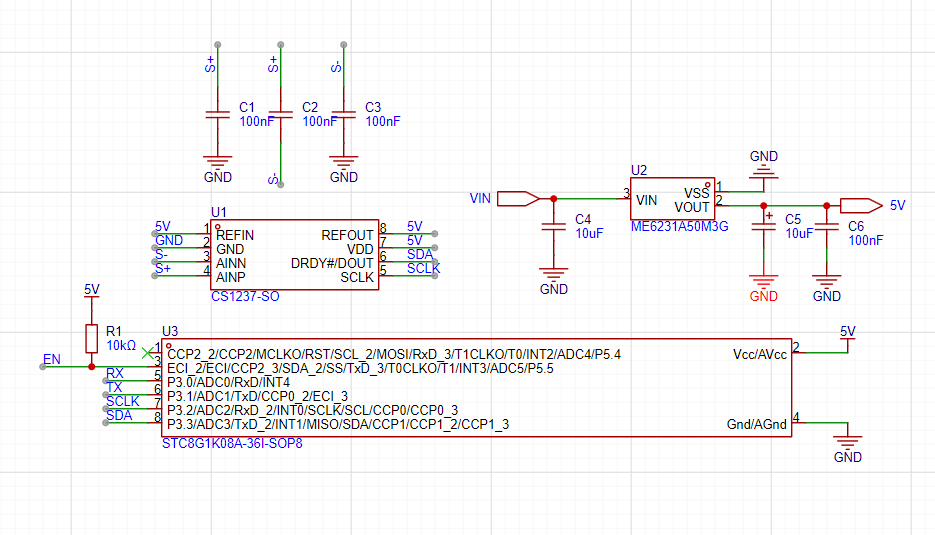Select the C3 capacitor symbol
Screen dimensions: 935x535
pos(344,115)
